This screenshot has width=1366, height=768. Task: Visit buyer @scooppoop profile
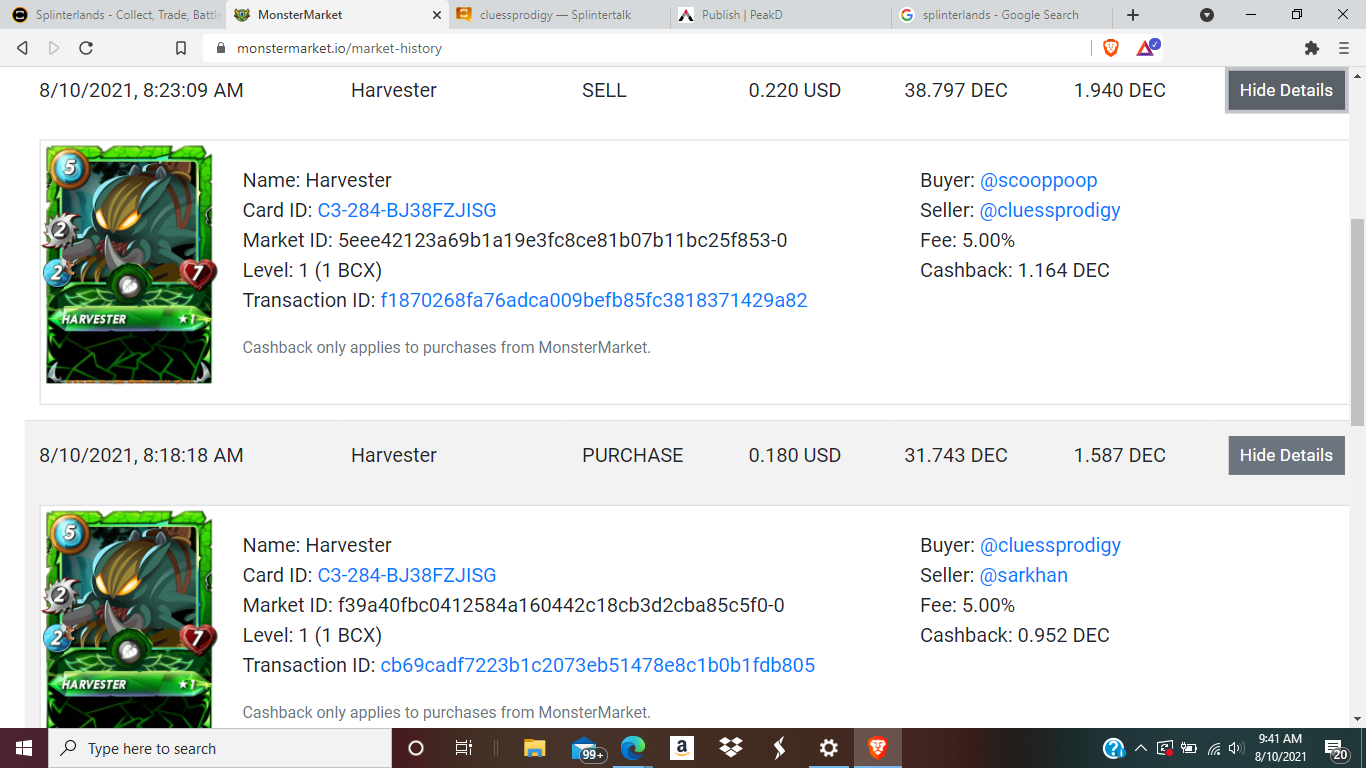(1039, 180)
